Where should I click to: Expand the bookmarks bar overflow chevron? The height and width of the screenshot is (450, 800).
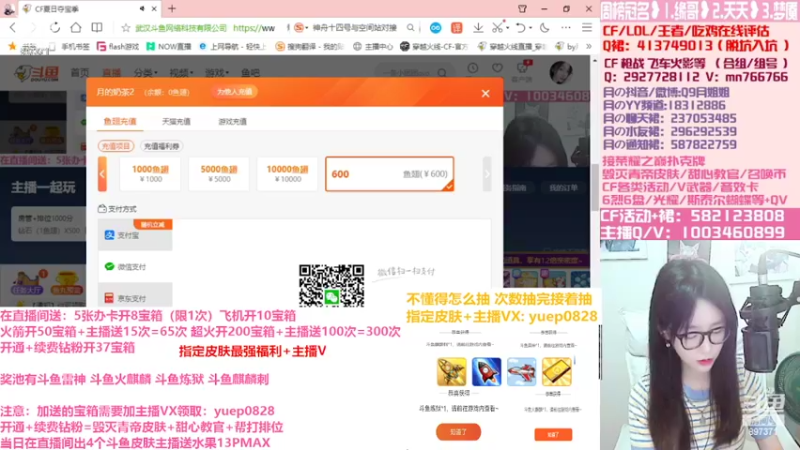pos(589,46)
